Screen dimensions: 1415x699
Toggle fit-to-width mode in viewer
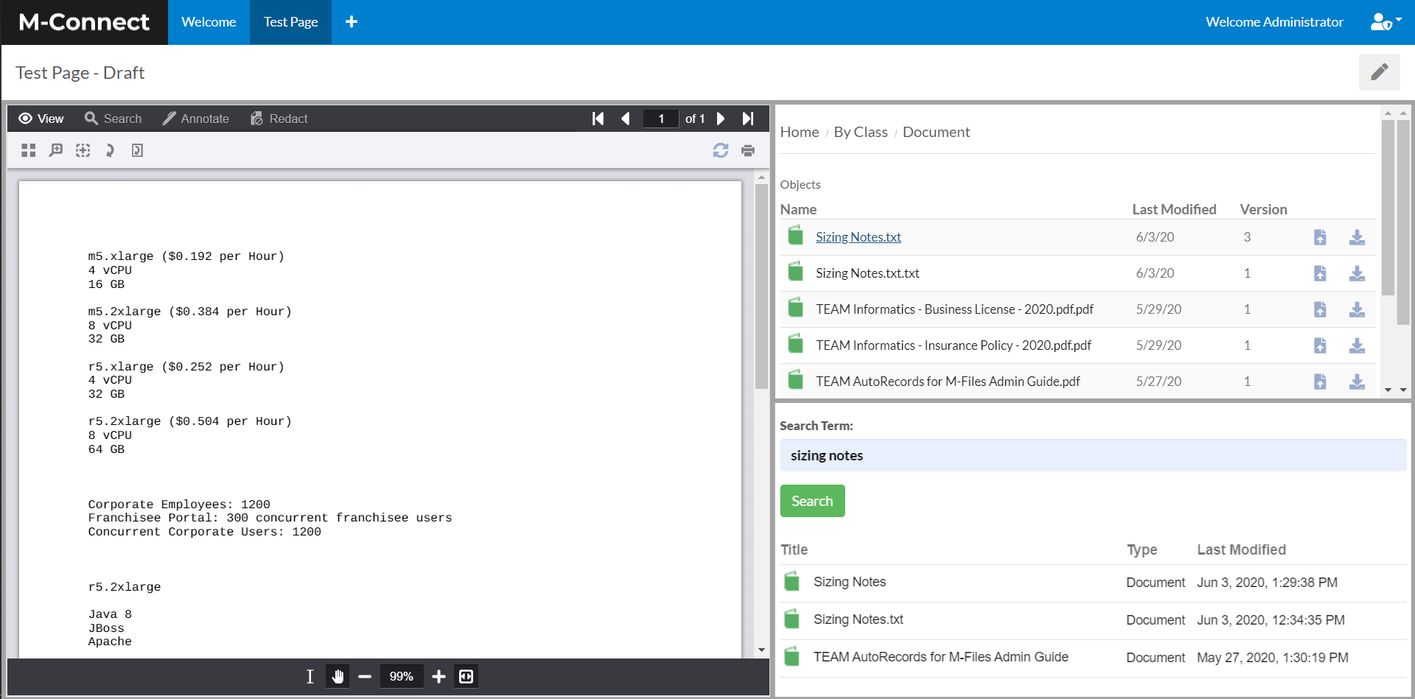pos(466,677)
